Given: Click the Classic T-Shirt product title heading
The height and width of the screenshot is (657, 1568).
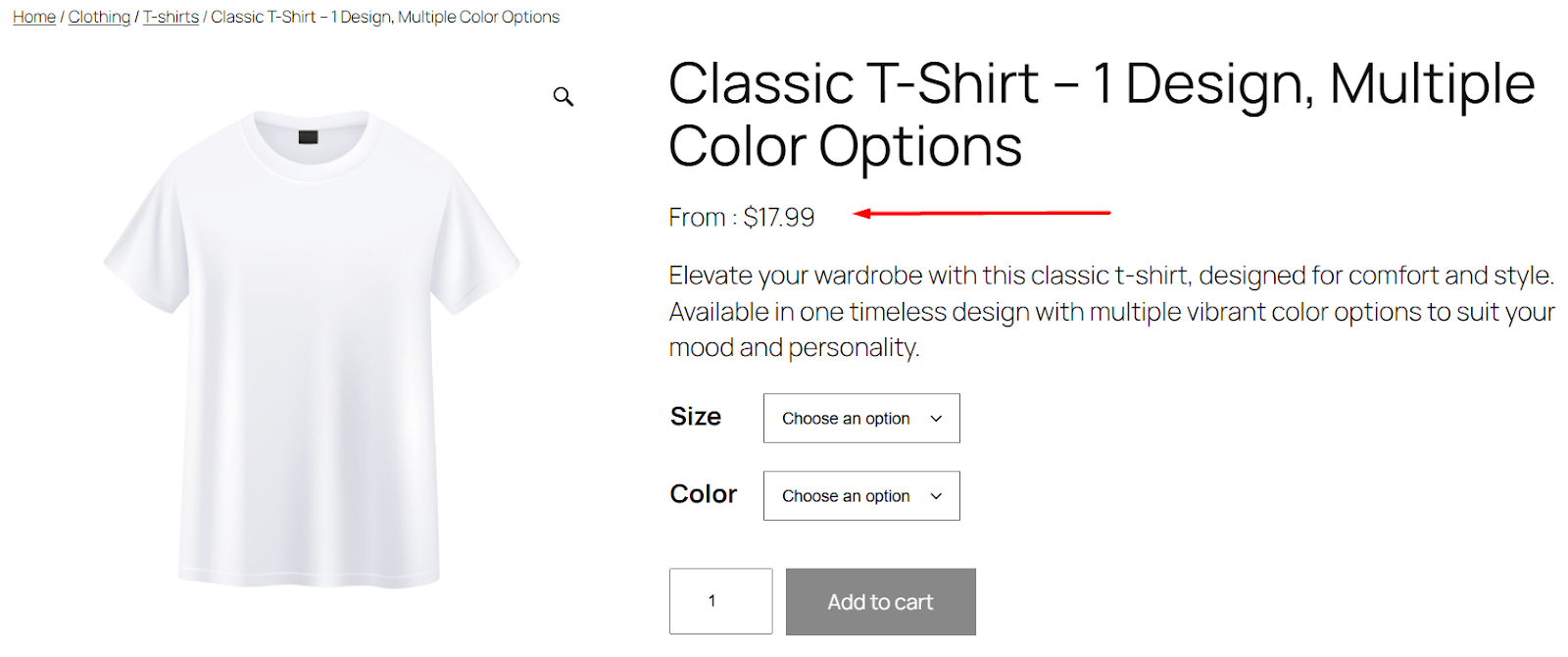Looking at the screenshot, I should pyautogui.click(x=1102, y=115).
